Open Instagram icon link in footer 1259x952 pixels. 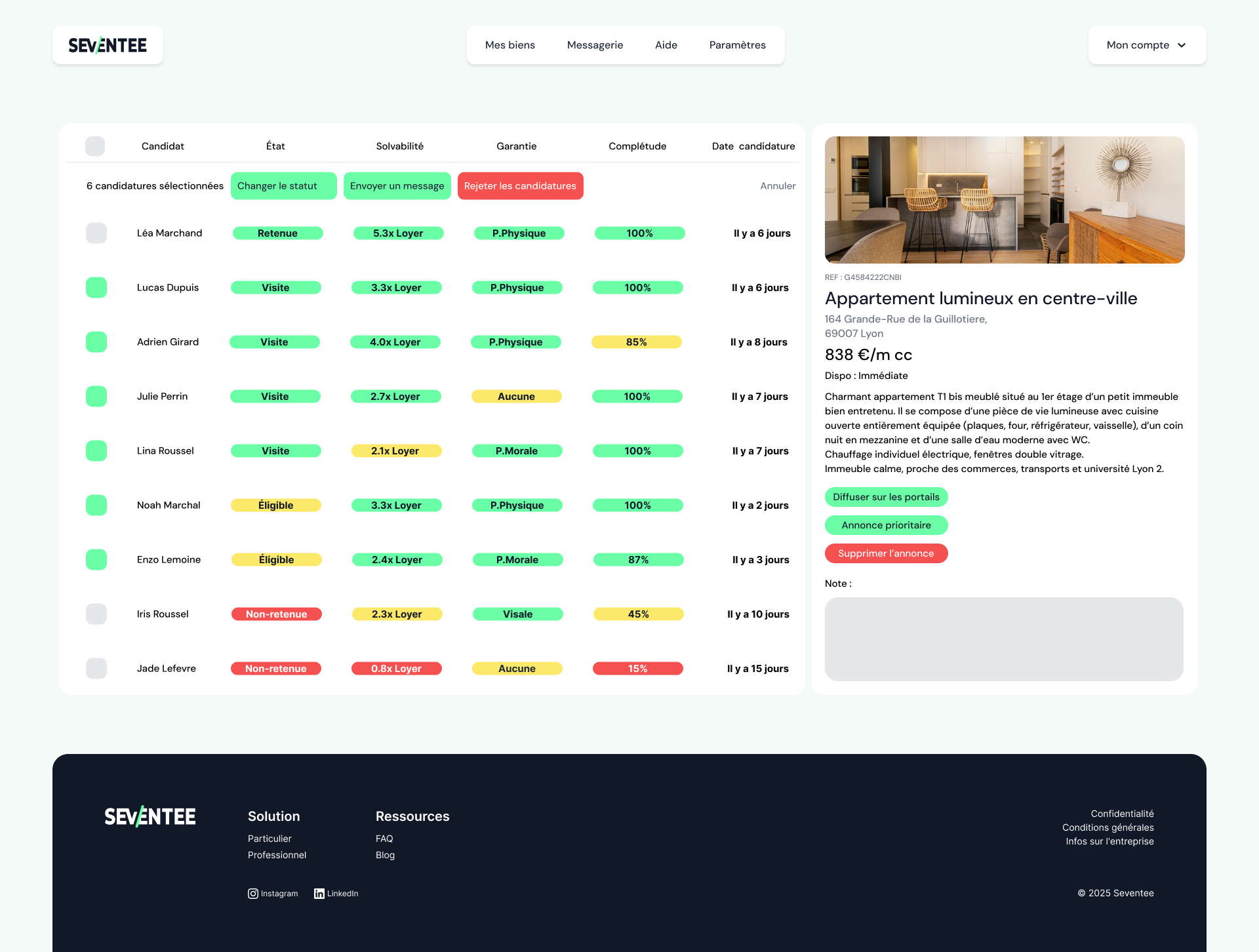pyautogui.click(x=253, y=894)
